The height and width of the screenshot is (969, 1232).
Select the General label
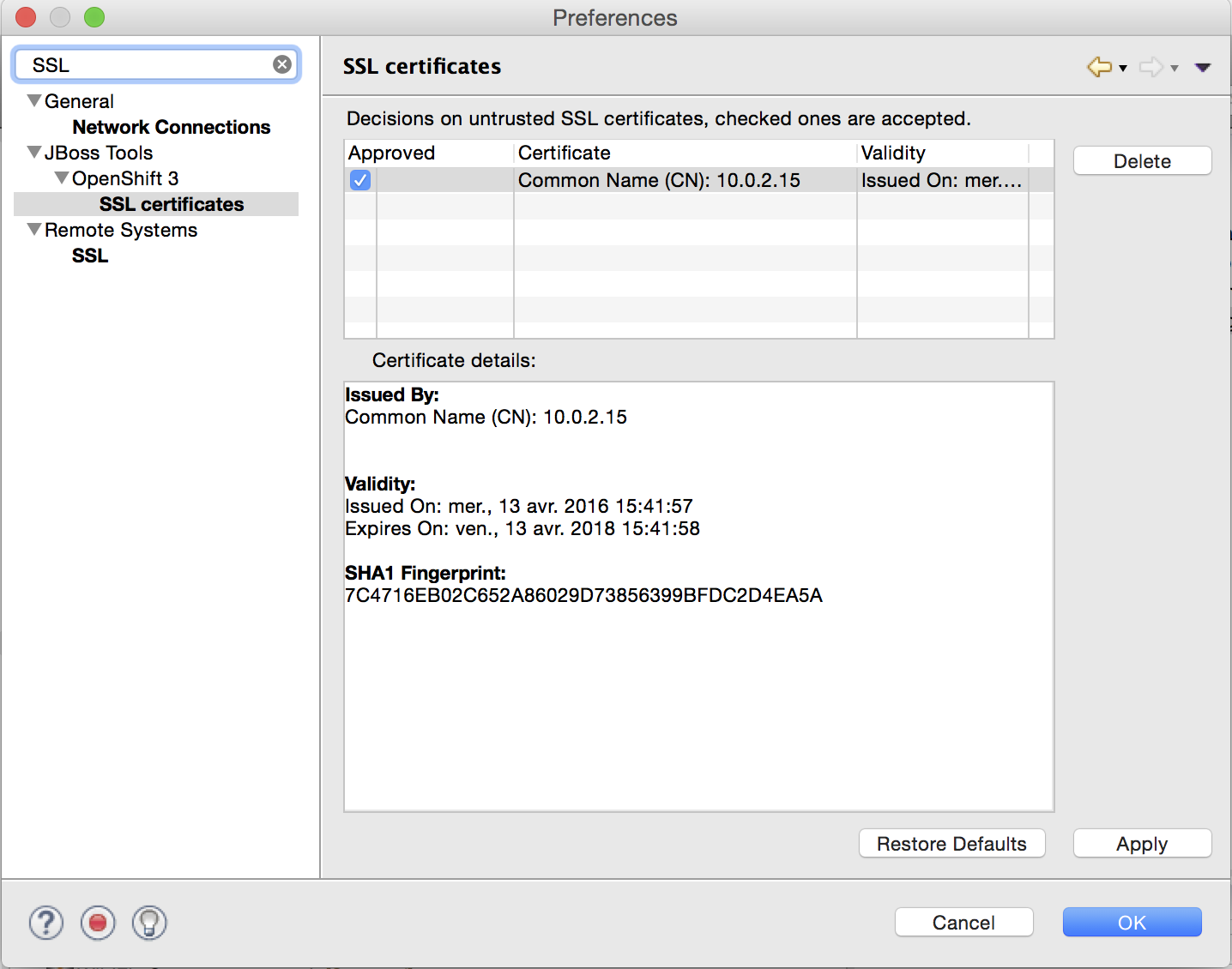(79, 101)
